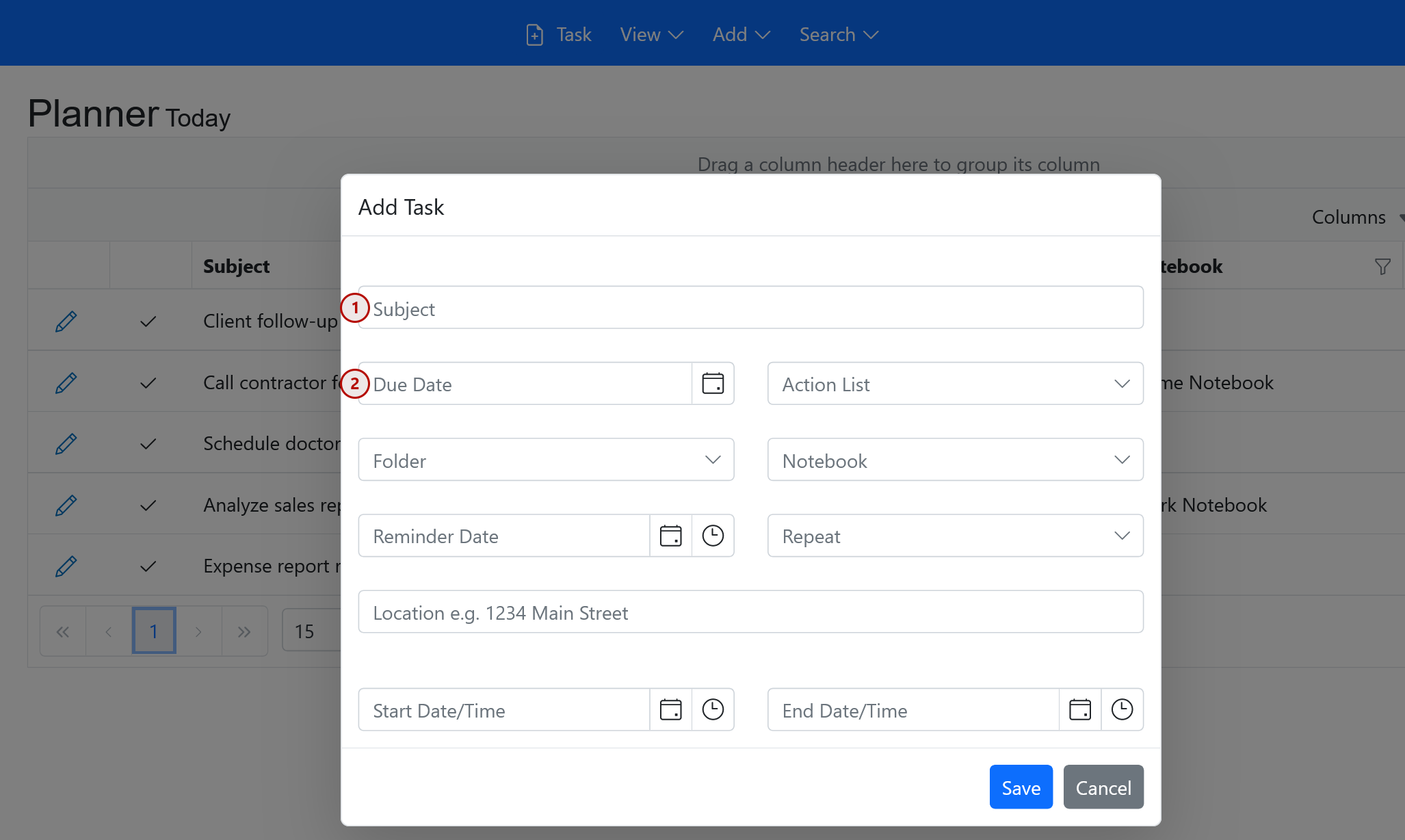Open the Start Date/Time clock picker
This screenshot has width=1405, height=840.
[x=713, y=709]
